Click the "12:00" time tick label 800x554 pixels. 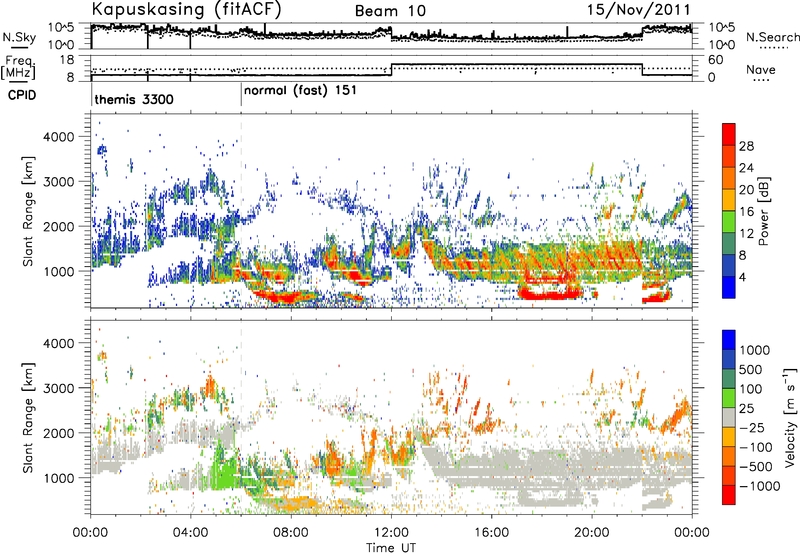click(391, 533)
